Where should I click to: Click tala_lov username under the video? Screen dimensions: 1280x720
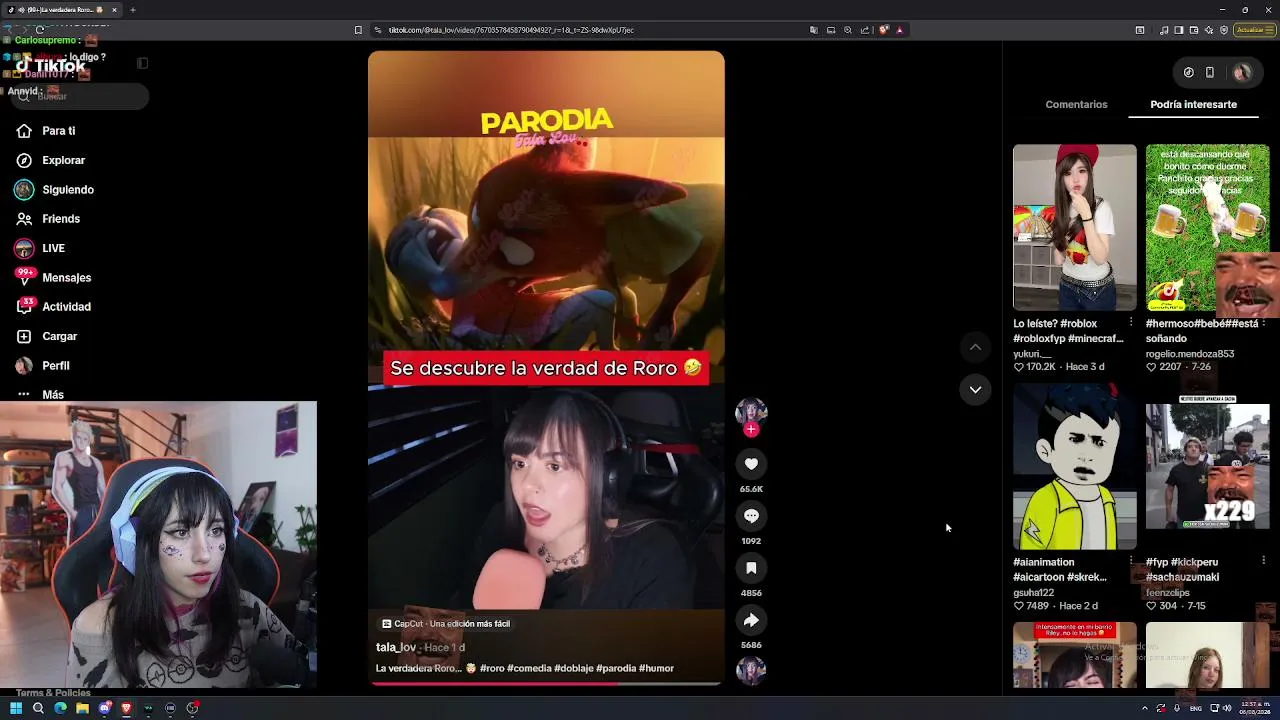tap(396, 647)
